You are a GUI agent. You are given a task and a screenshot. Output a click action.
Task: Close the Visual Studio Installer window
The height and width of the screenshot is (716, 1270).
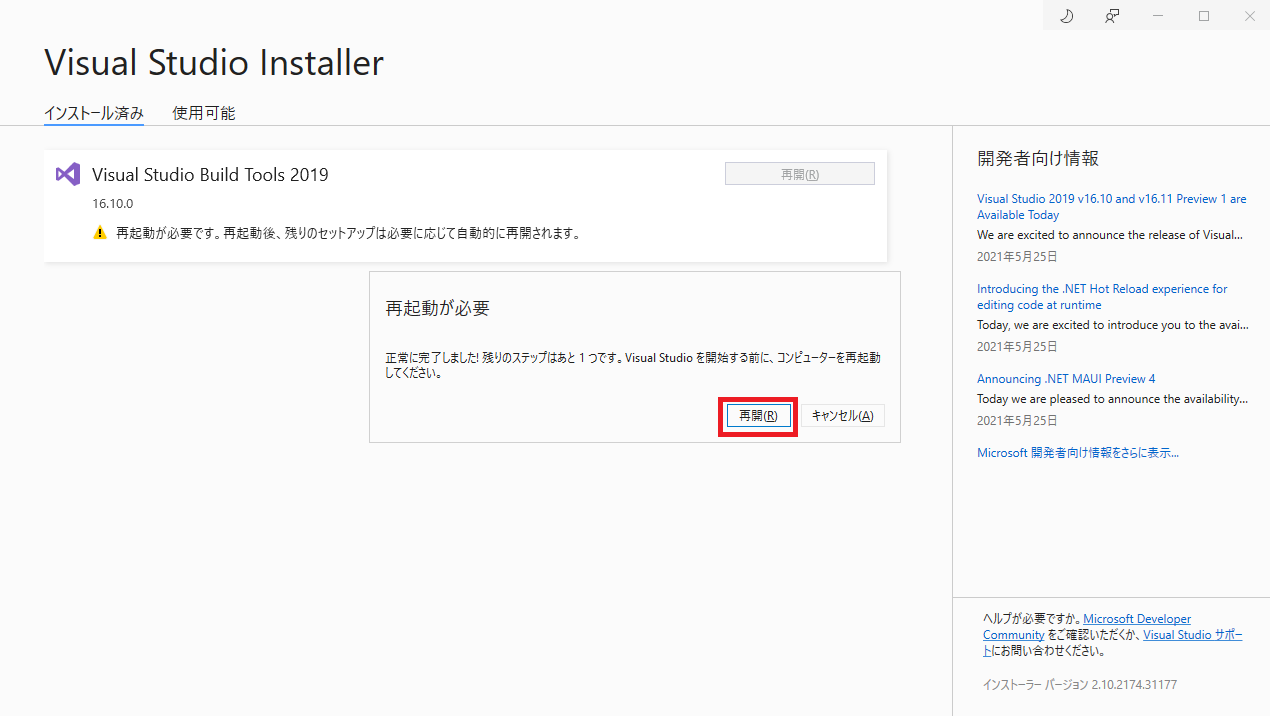pos(1249,16)
